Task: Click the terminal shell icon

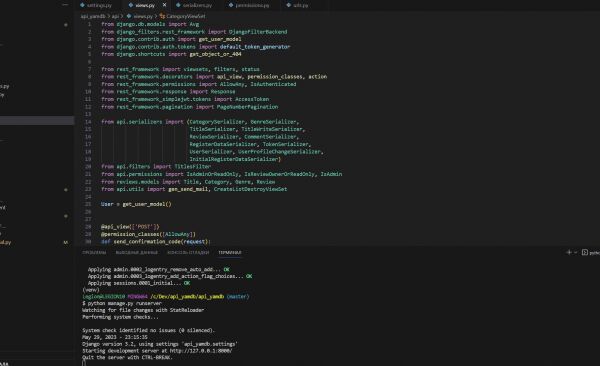Action: click(585, 252)
